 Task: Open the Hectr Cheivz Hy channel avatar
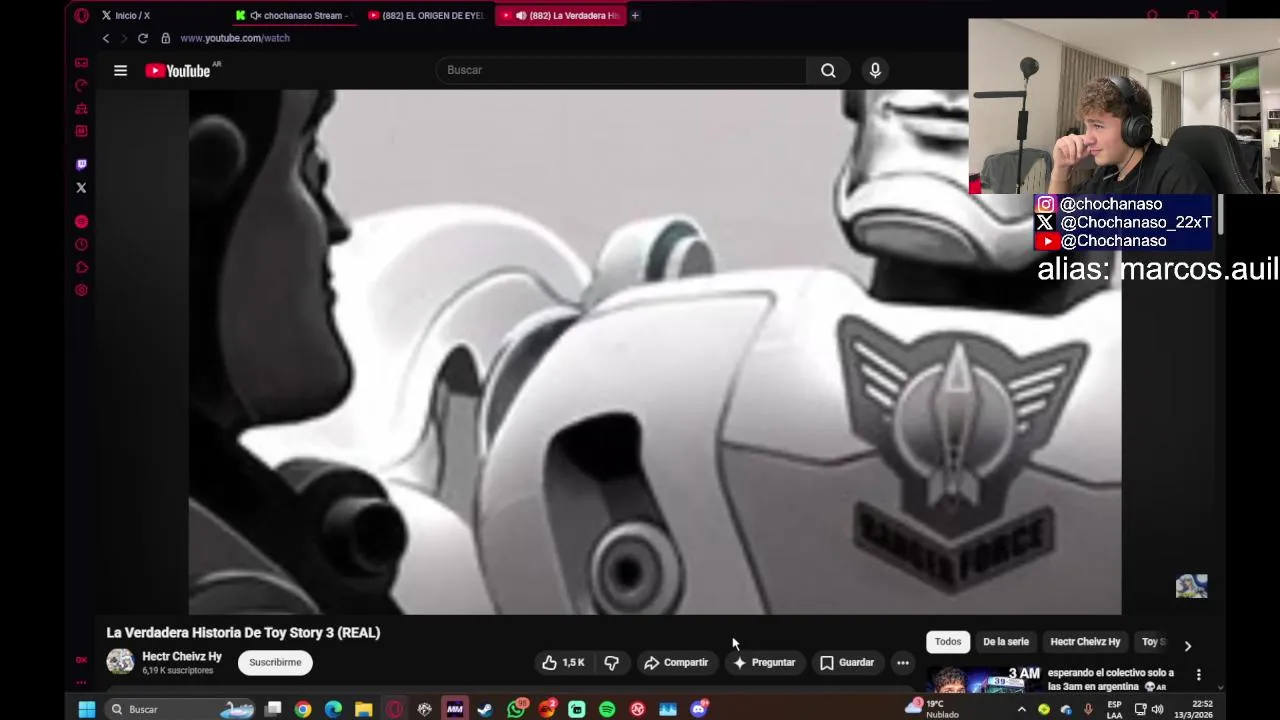[120, 662]
